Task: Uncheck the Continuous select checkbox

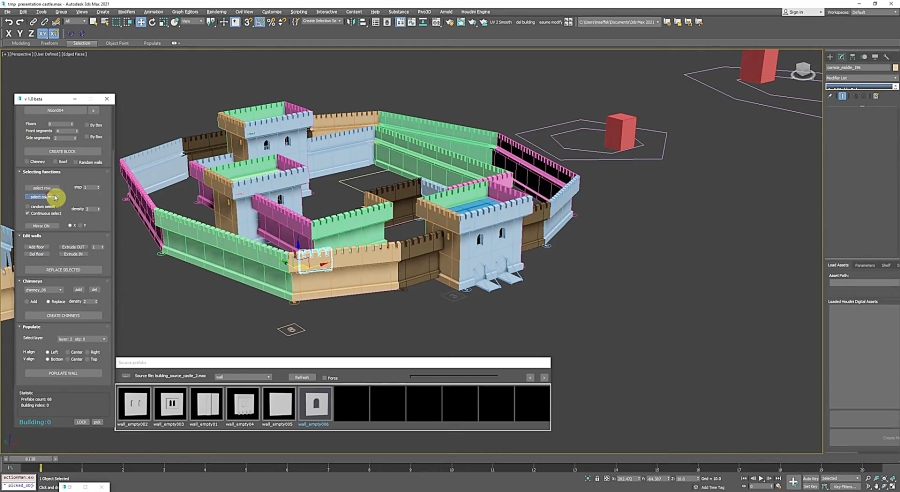Action: pyautogui.click(x=27, y=213)
